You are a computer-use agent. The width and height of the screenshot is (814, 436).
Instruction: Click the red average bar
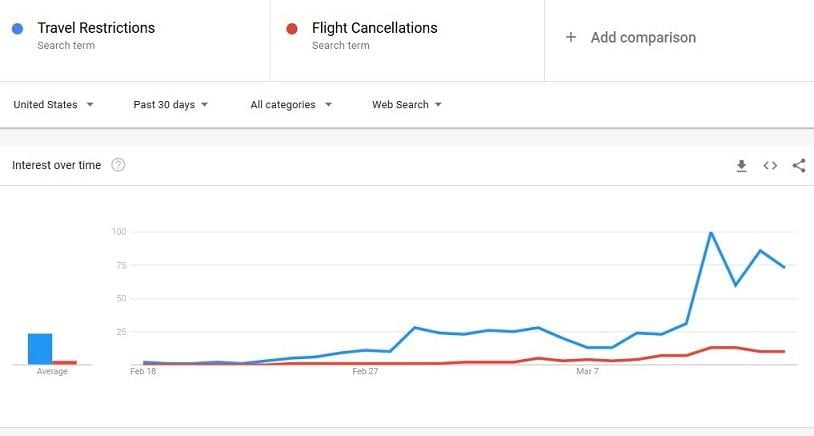(x=65, y=362)
